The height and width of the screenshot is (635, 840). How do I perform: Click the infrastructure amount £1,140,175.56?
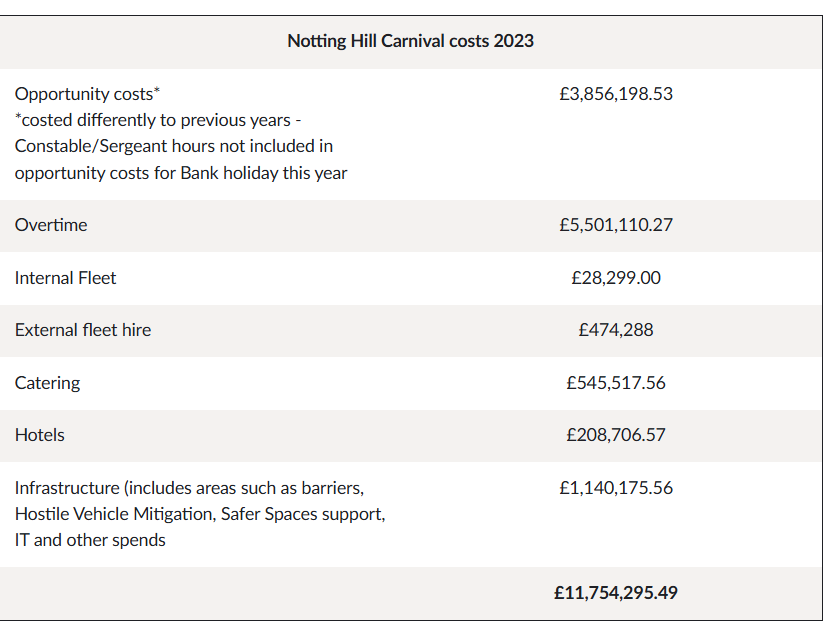pos(616,488)
